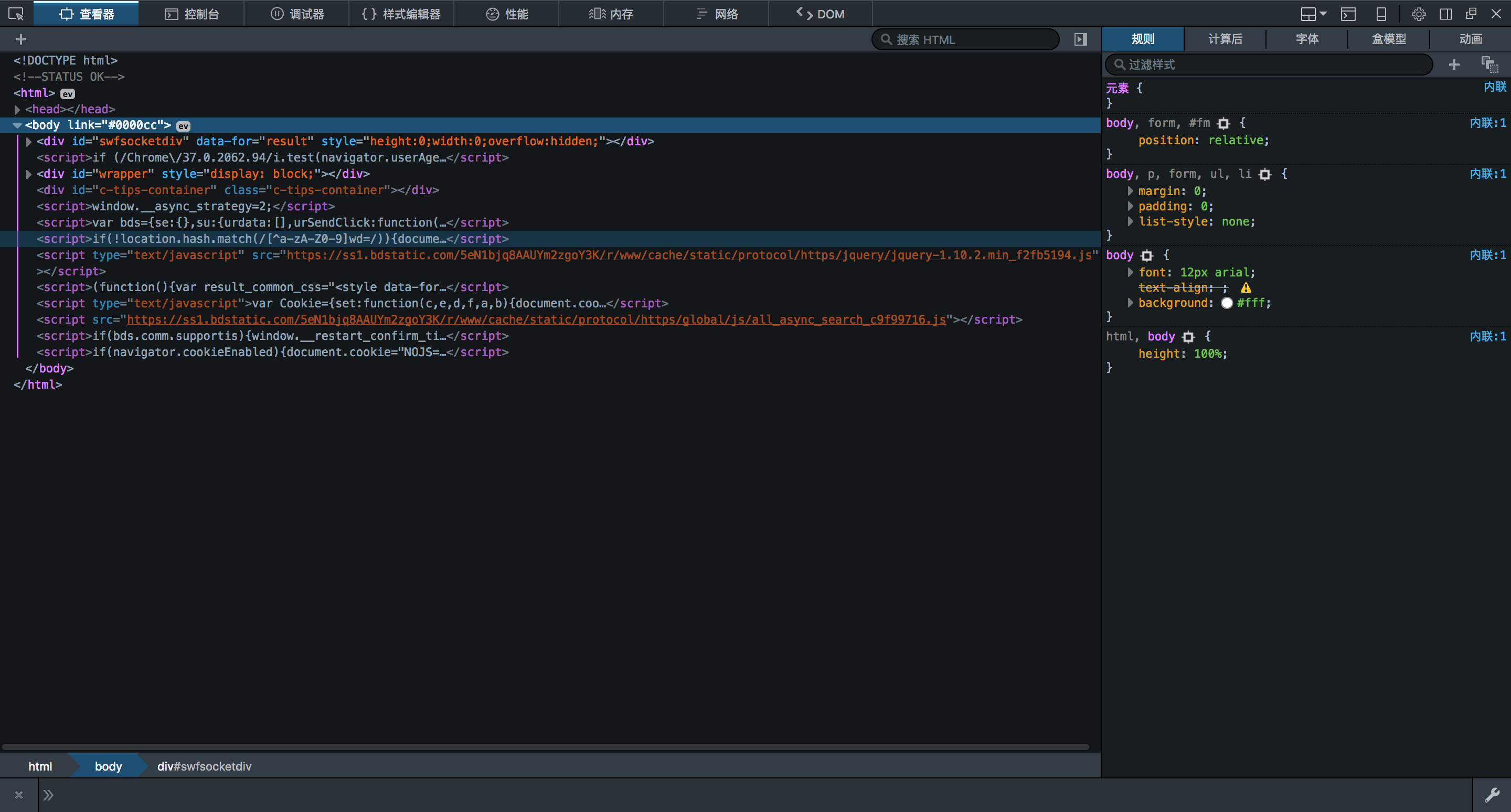The width and height of the screenshot is (1511, 812).
Task: Open 网络 Network tab
Action: [x=716, y=14]
